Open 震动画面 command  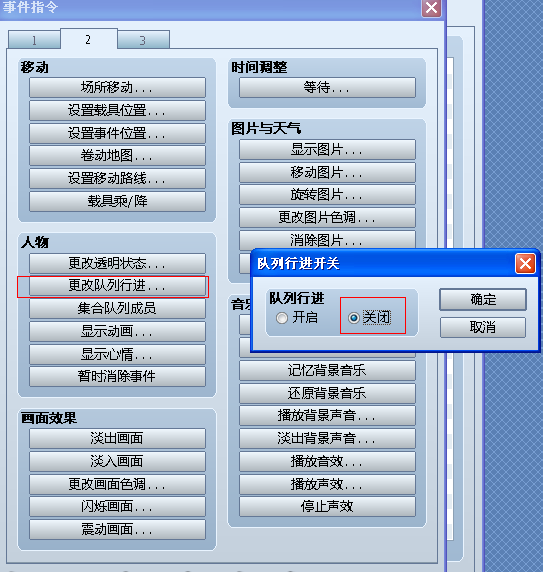pos(117,529)
